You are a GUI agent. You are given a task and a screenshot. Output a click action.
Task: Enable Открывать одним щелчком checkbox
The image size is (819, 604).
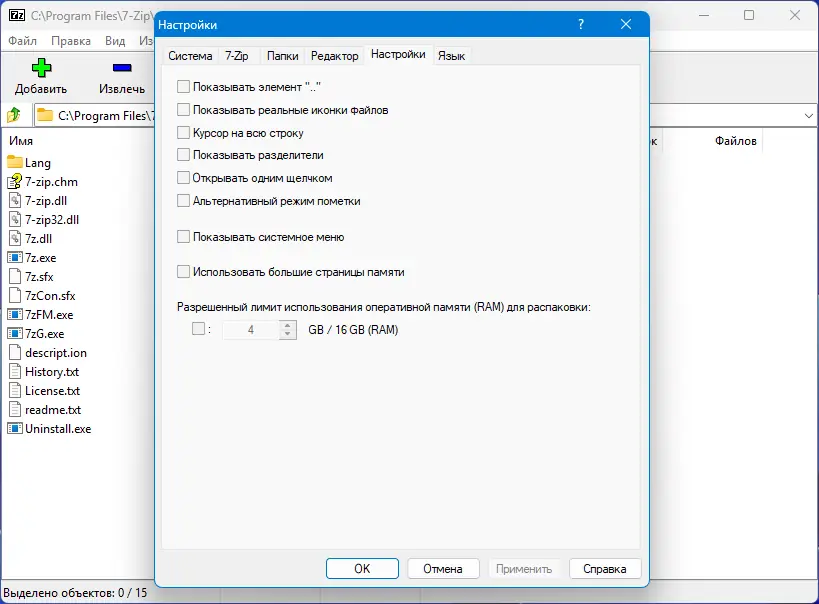pyautogui.click(x=183, y=177)
